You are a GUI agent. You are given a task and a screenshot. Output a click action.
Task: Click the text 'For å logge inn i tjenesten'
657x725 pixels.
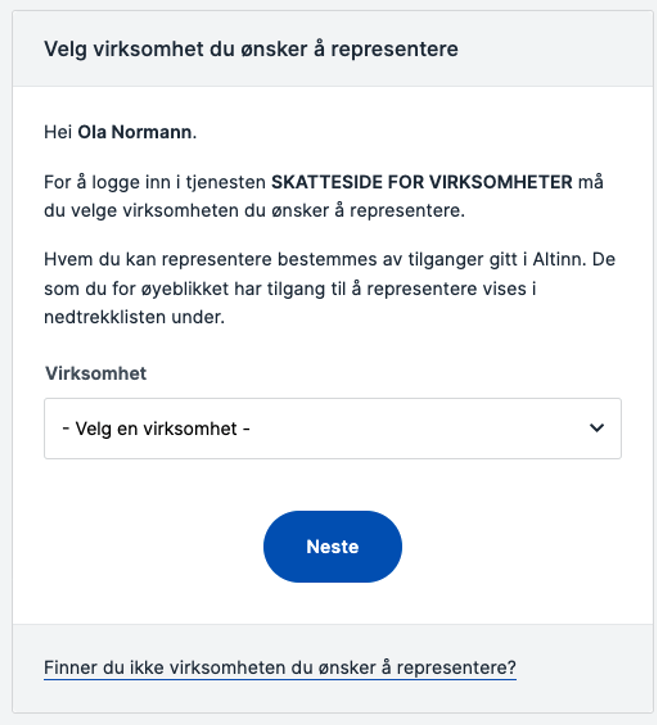pos(155,183)
